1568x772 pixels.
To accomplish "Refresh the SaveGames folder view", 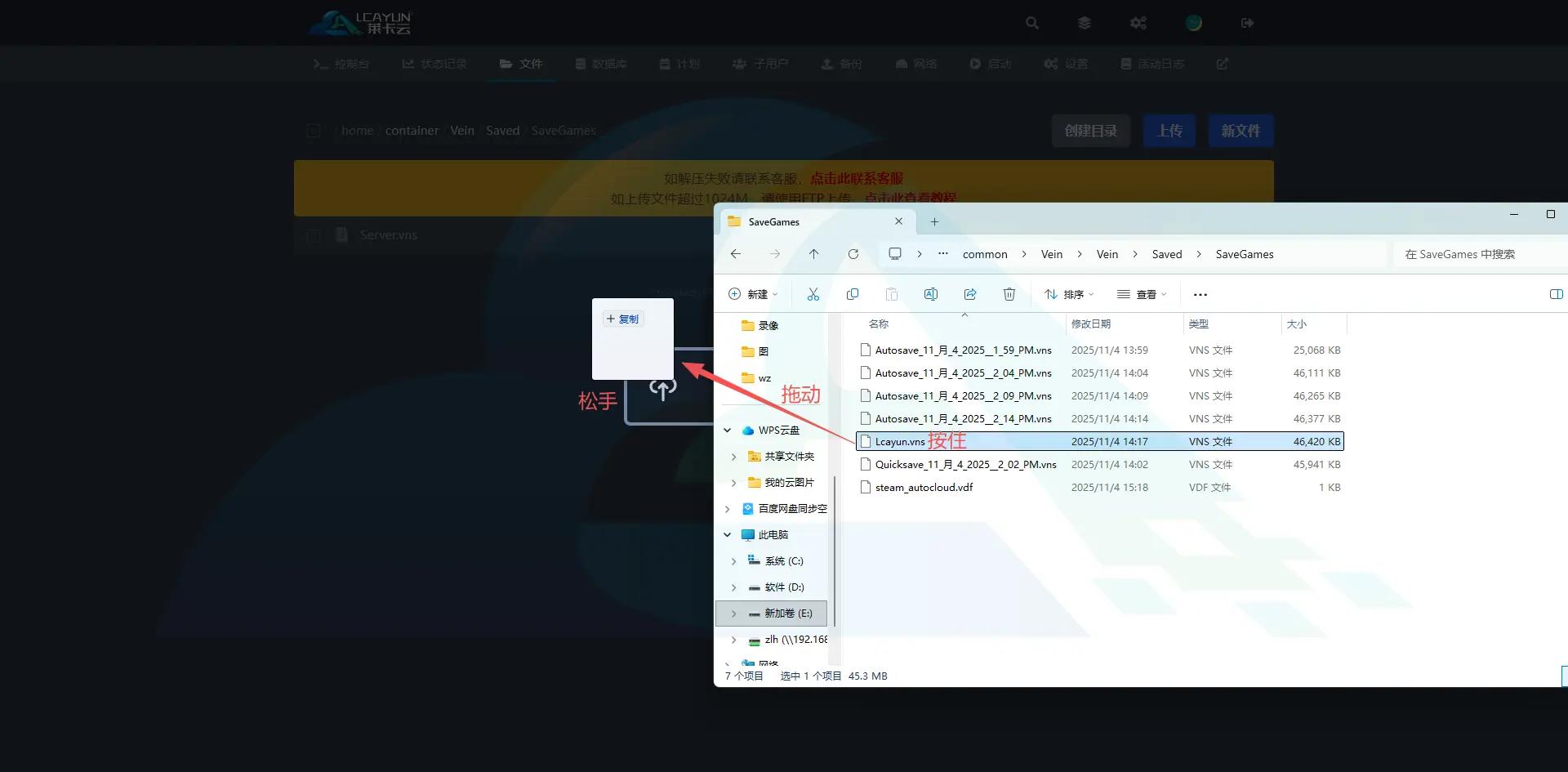I will tap(853, 254).
